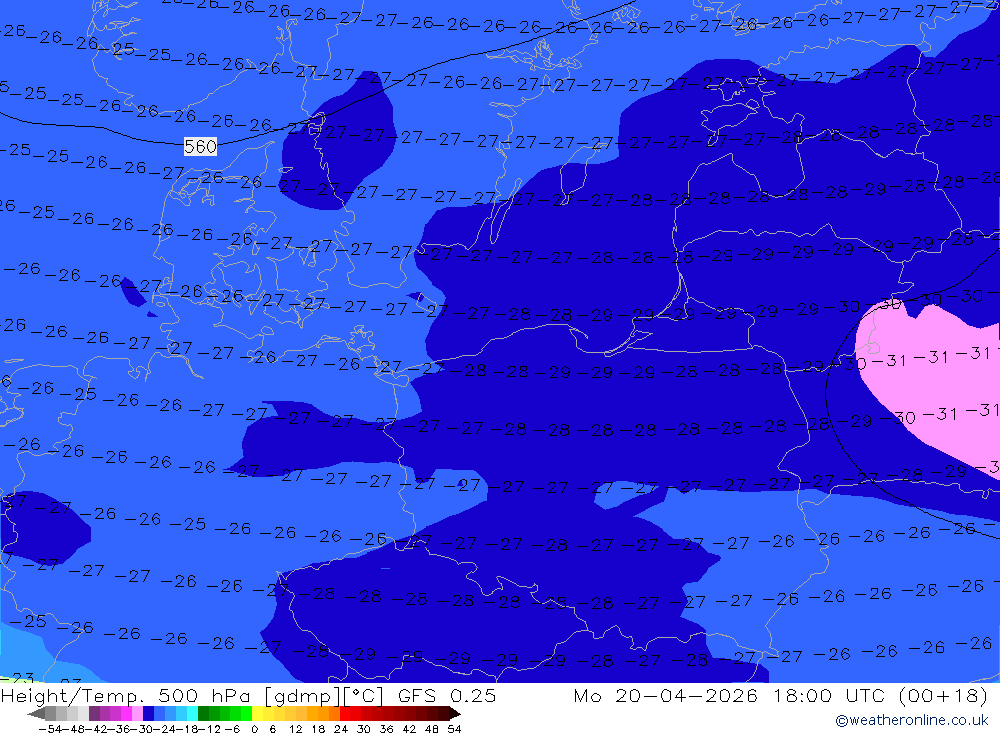The image size is (1000, 733).
Task: Pick the yellow legend swatch at 0
Action: (x=258, y=714)
